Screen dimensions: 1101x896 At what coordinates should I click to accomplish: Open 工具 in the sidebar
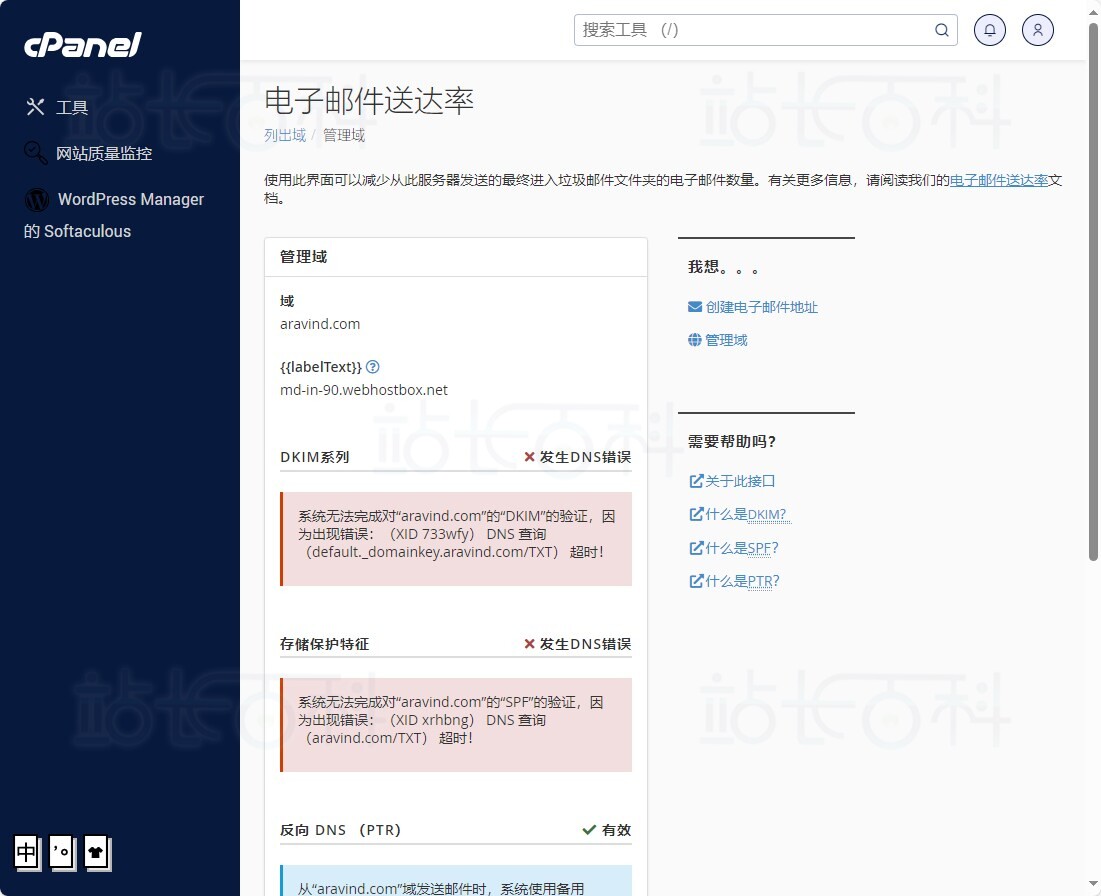[x=72, y=108]
